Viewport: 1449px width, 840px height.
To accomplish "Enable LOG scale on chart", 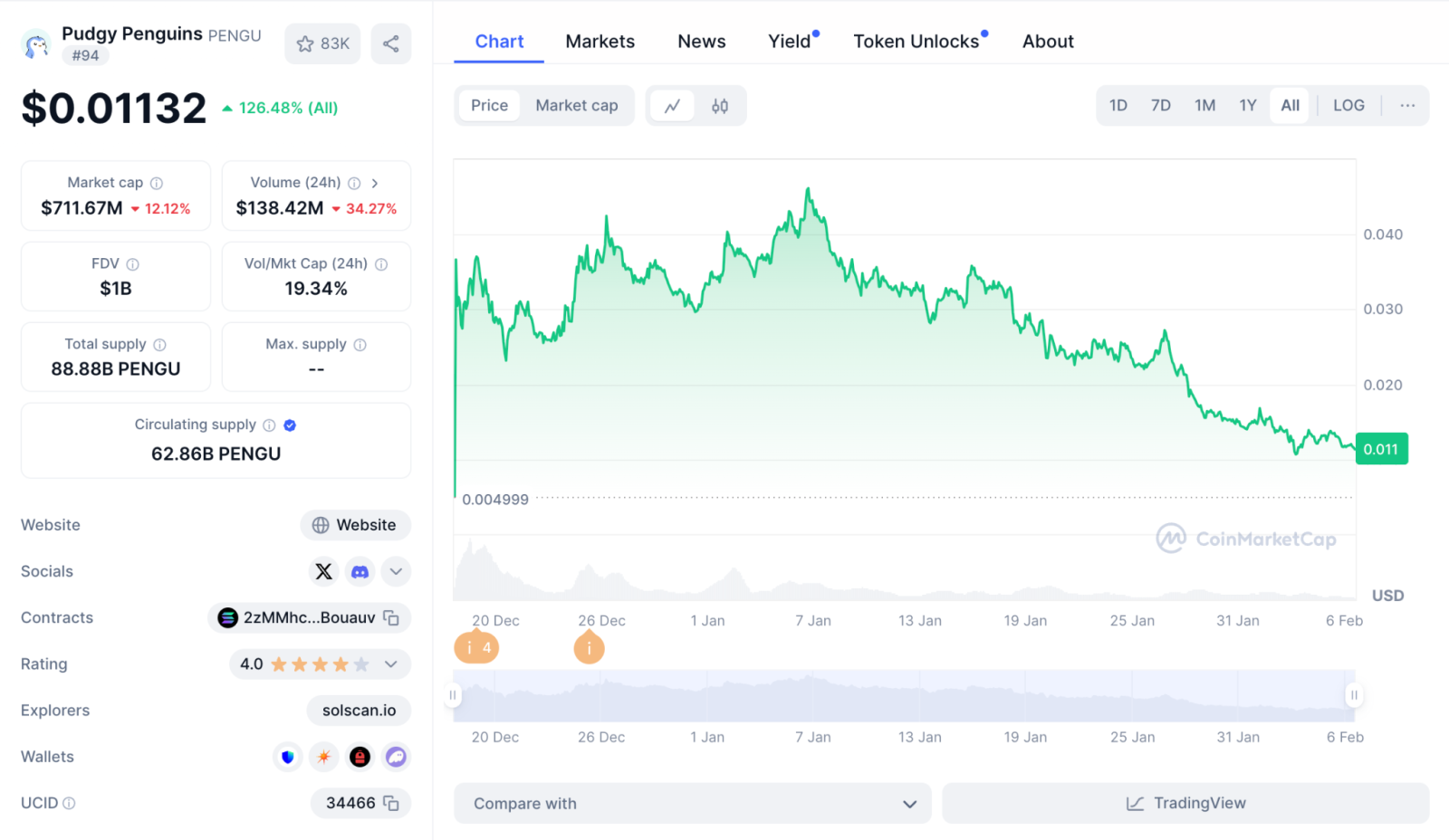I will (x=1348, y=106).
